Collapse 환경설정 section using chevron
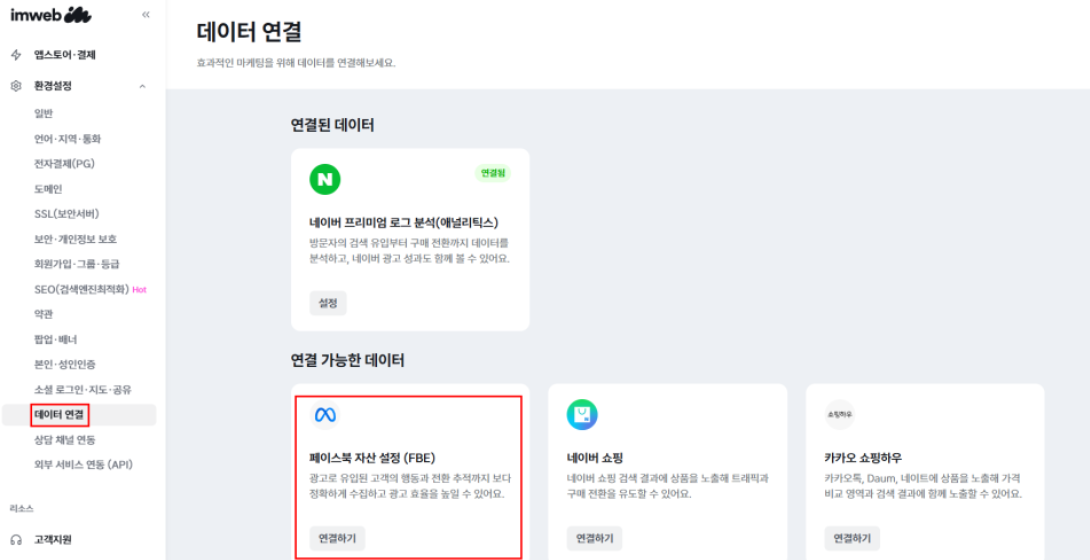 (143, 87)
